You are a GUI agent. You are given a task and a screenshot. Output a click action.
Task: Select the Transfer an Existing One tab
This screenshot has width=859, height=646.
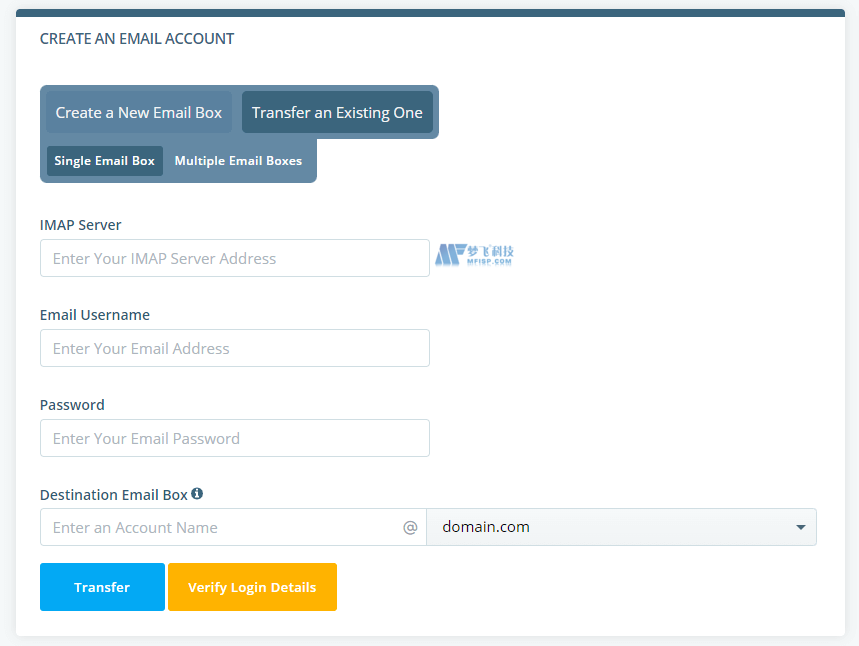[337, 112]
